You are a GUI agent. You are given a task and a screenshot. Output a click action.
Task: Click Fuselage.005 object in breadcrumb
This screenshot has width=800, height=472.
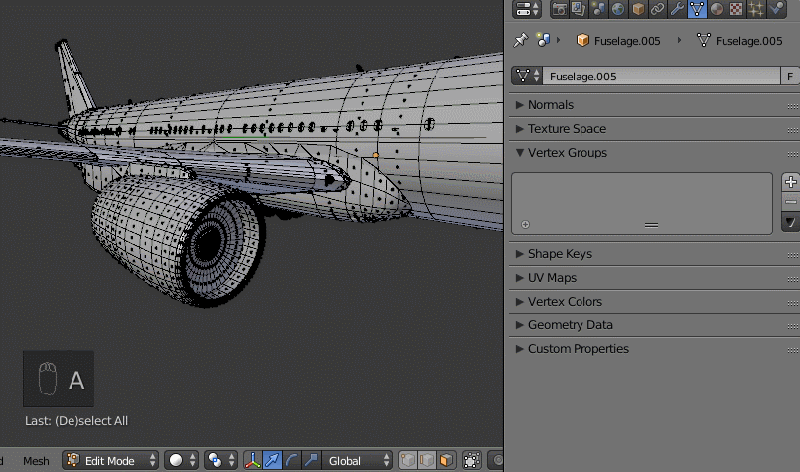point(618,41)
